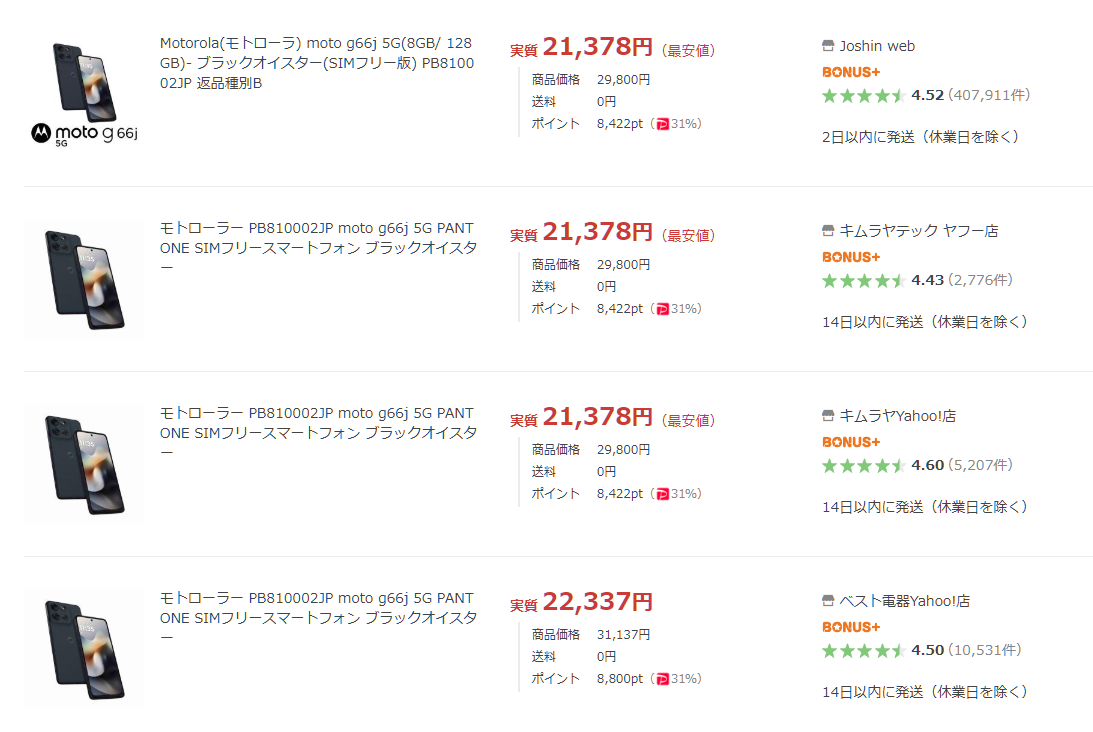1093x732 pixels.
Task: Click the shop icon beside Joshin web
Action: tap(828, 46)
